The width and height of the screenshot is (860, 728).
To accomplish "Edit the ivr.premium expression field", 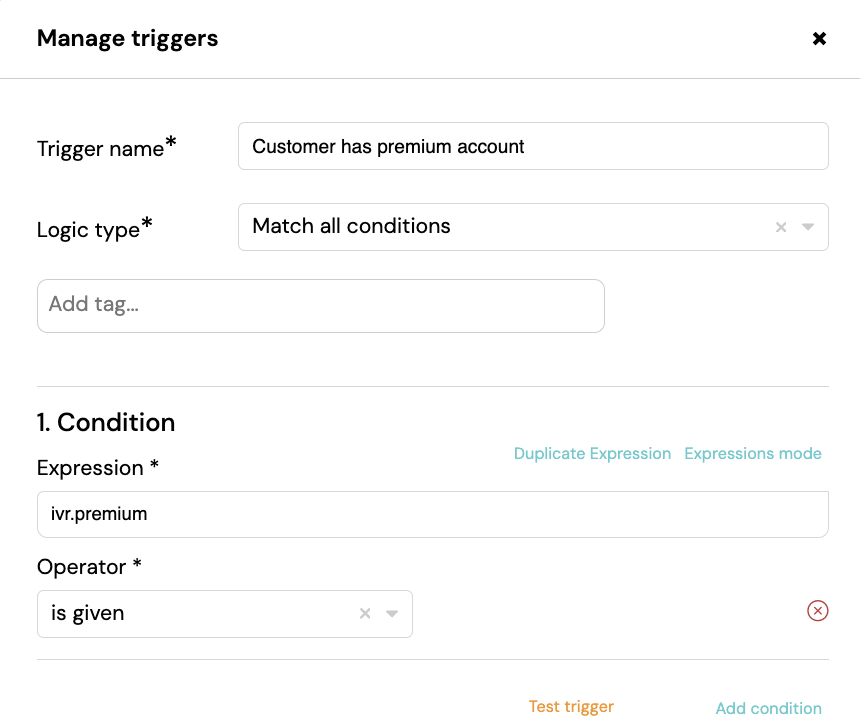I will [433, 514].
